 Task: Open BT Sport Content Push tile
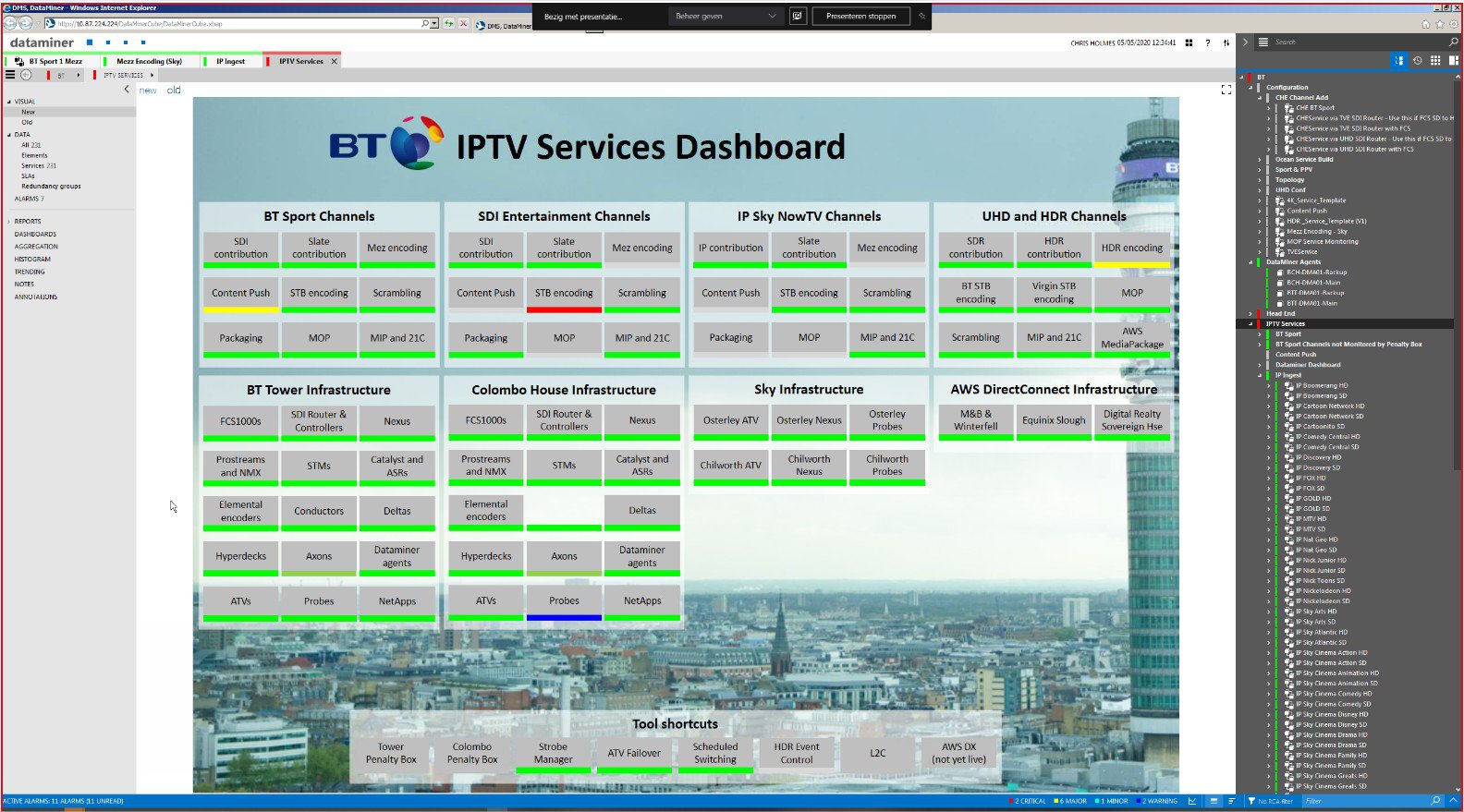coord(240,295)
